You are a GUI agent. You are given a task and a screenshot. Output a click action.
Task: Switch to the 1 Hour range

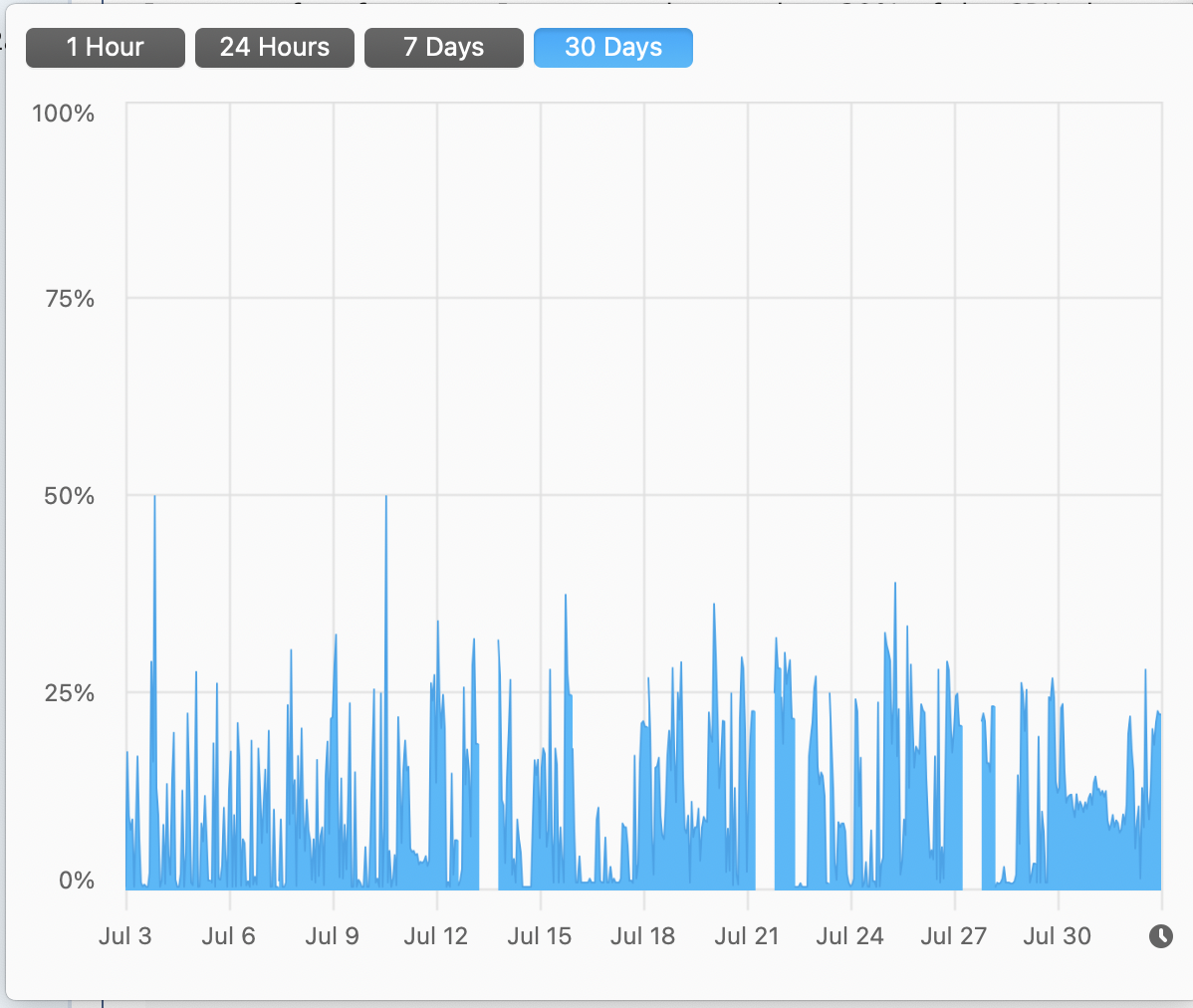(x=105, y=47)
